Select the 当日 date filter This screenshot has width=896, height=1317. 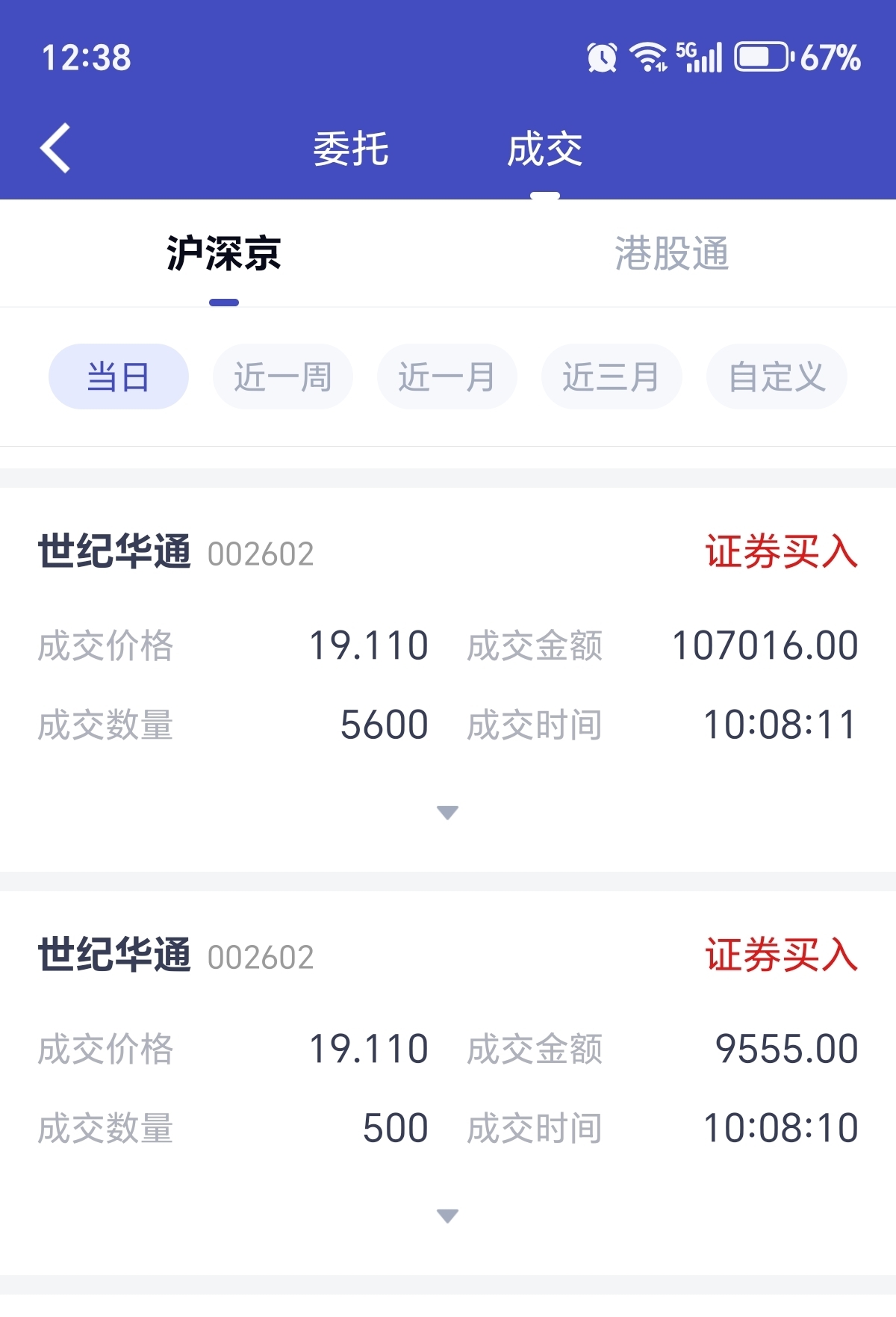(x=119, y=376)
